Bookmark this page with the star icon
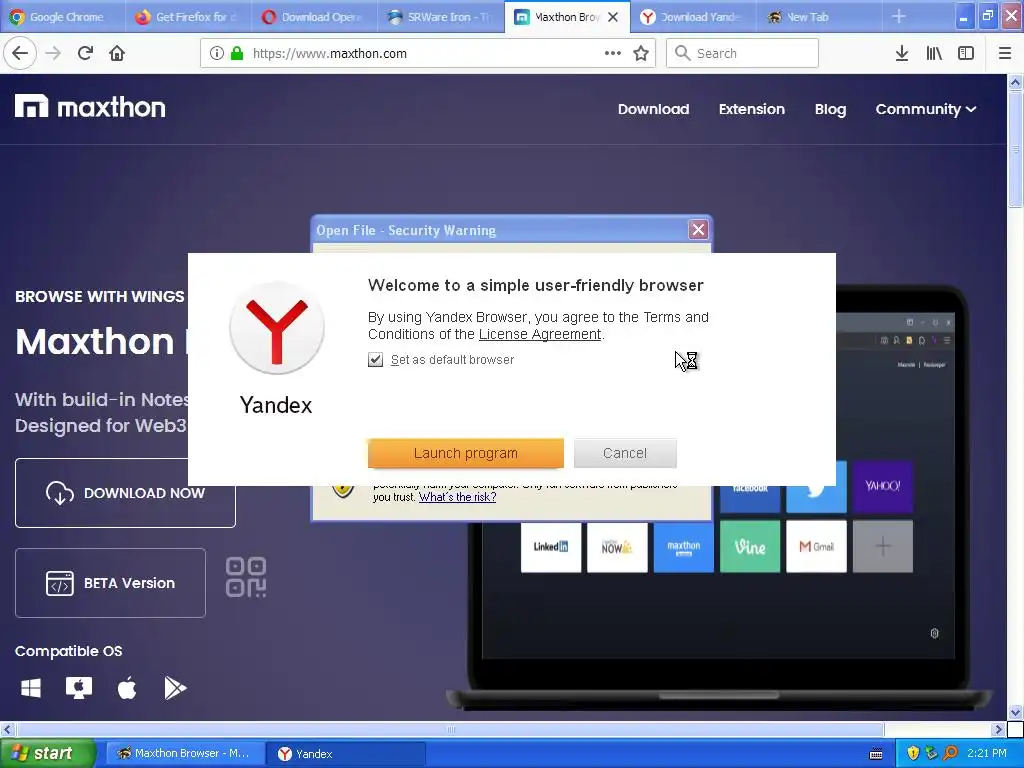 tap(641, 54)
